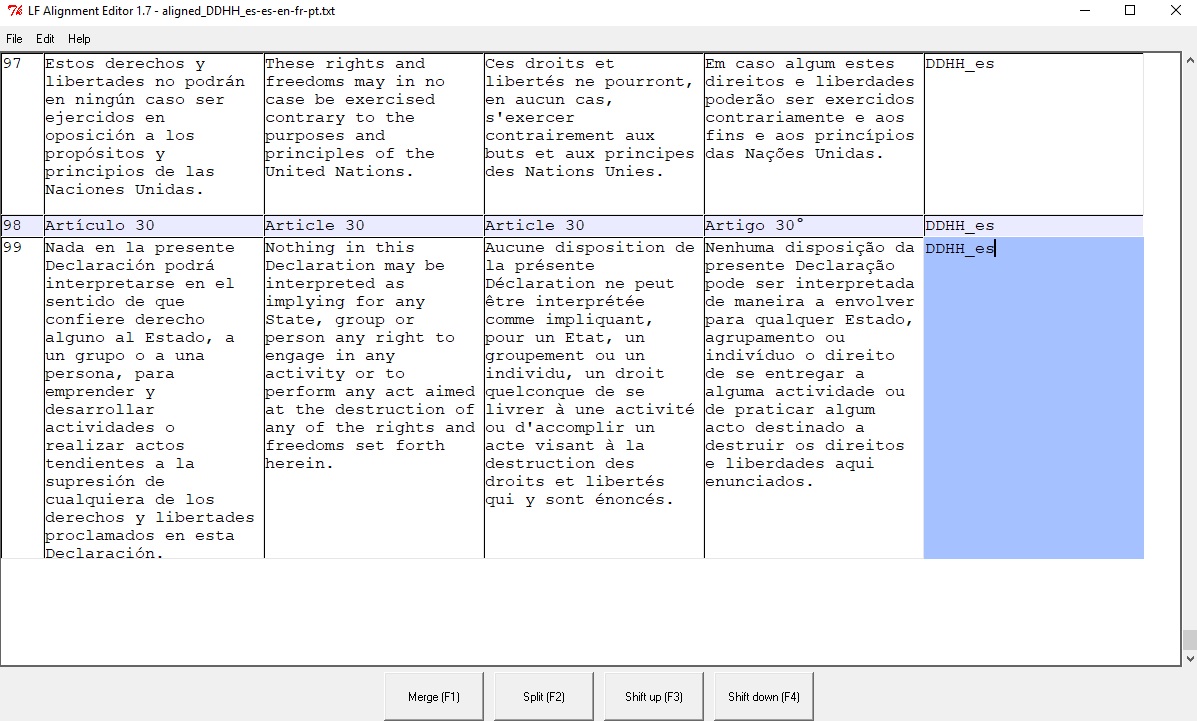1197x721 pixels.
Task: Click the vertical scrollbar thumb
Action: point(1189,640)
